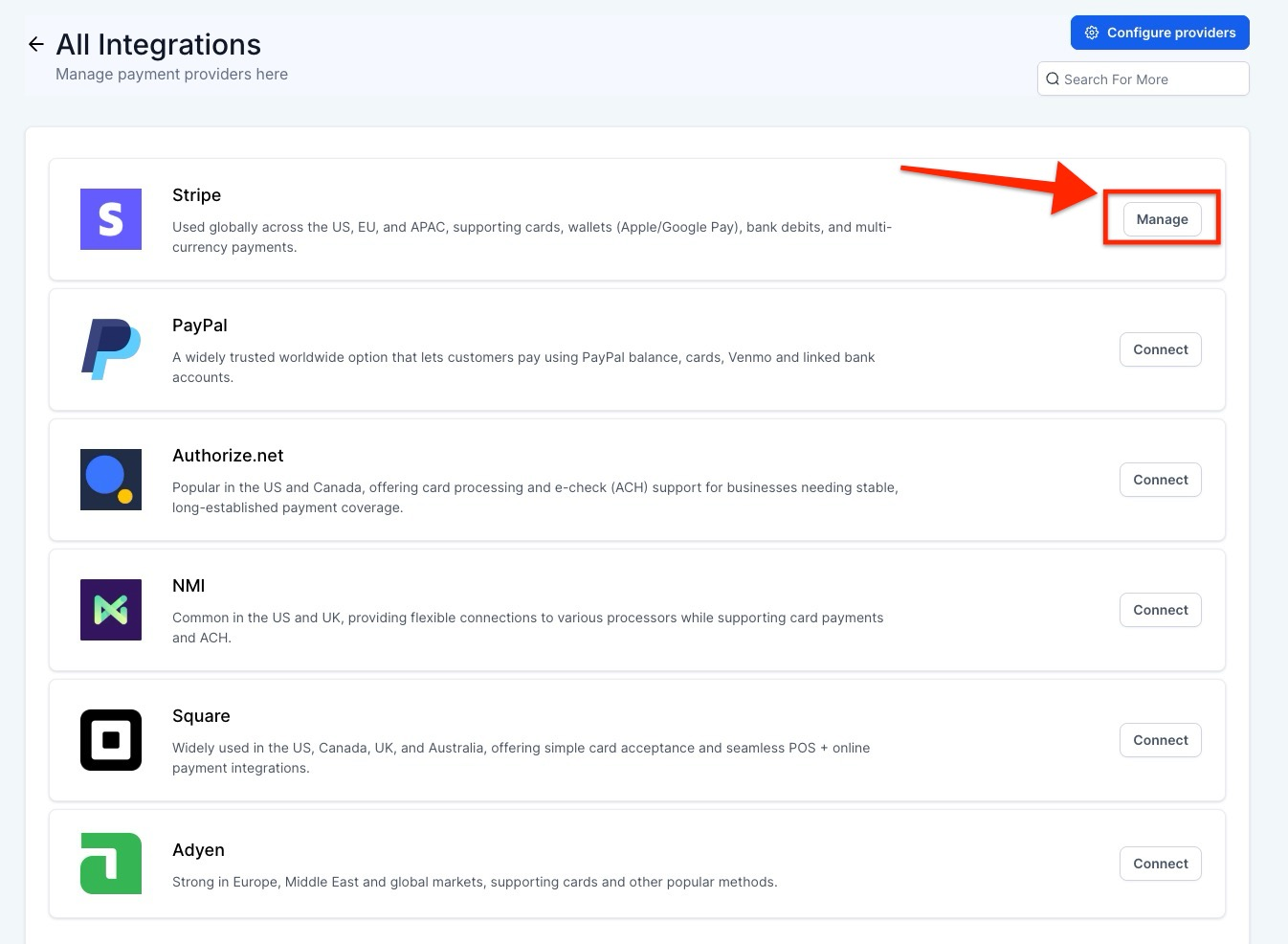Select the Stripe provider name
The height and width of the screenshot is (944, 1288).
196,195
